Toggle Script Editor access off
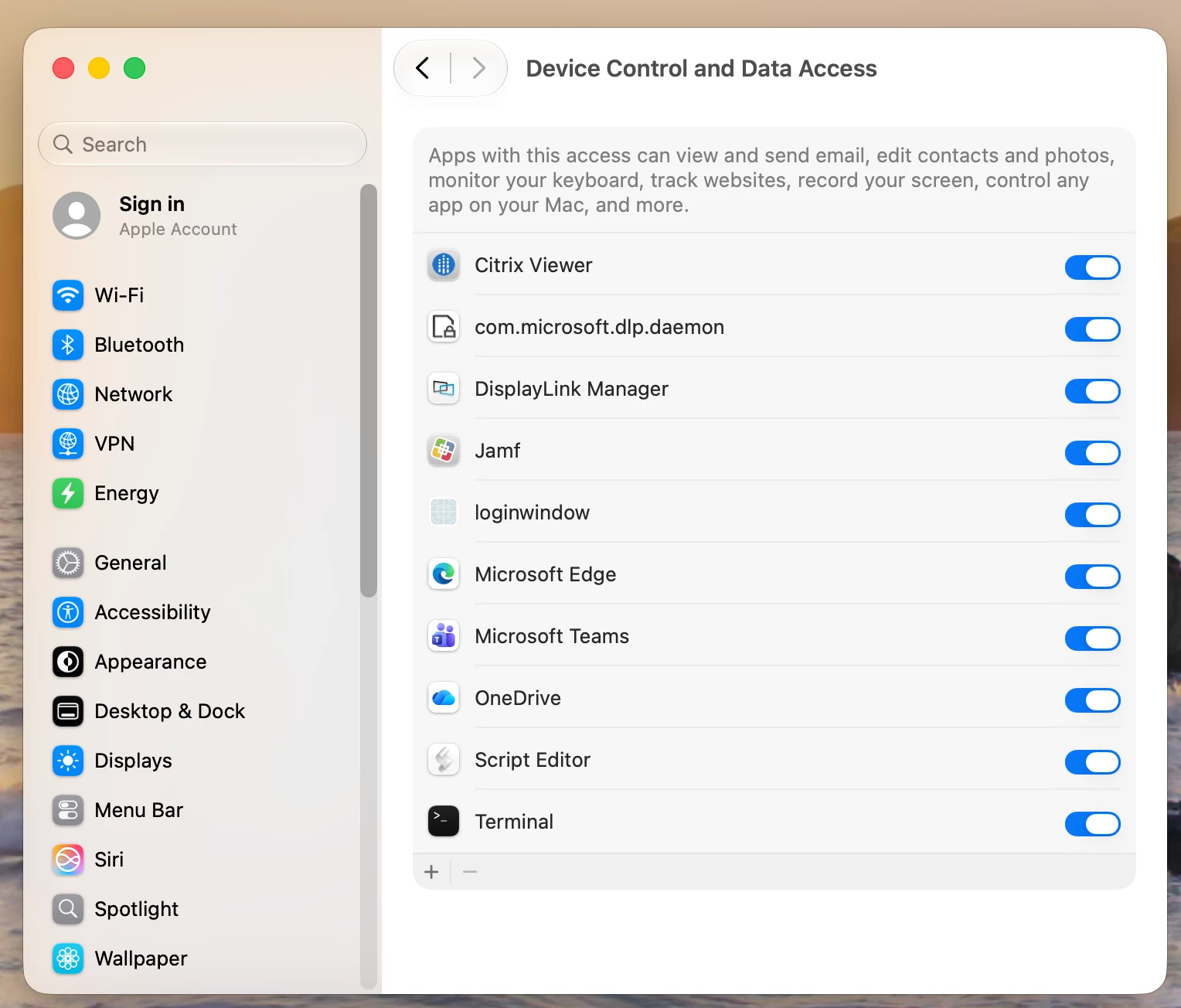1181x1008 pixels. pos(1092,762)
